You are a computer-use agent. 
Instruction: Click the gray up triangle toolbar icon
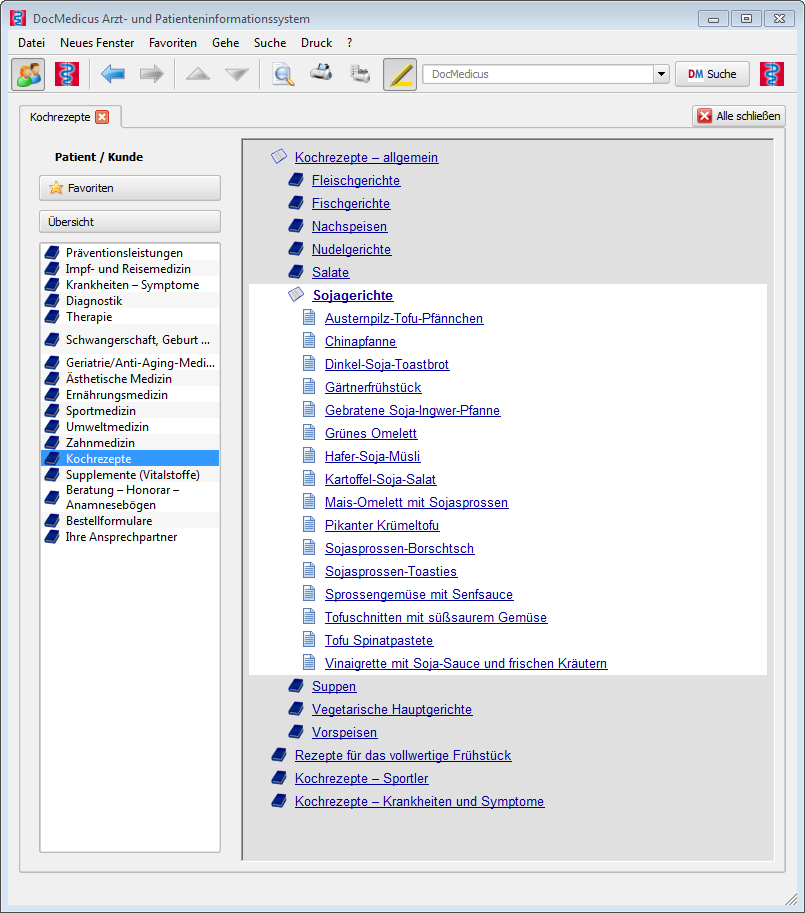point(198,74)
